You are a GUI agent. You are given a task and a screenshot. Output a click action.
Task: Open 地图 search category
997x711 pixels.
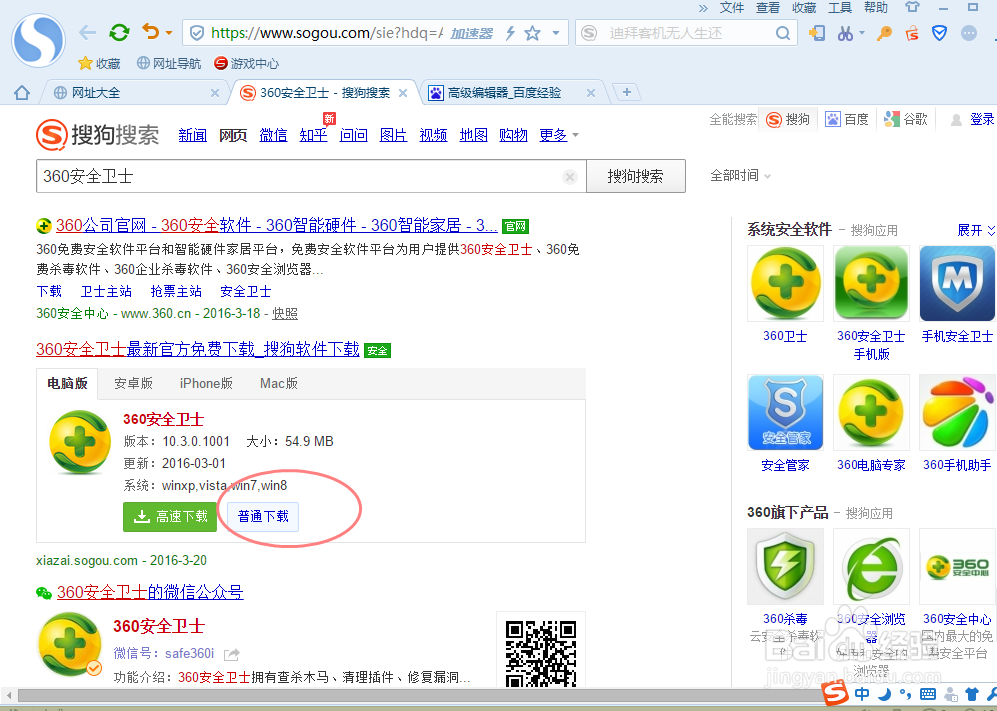474,135
